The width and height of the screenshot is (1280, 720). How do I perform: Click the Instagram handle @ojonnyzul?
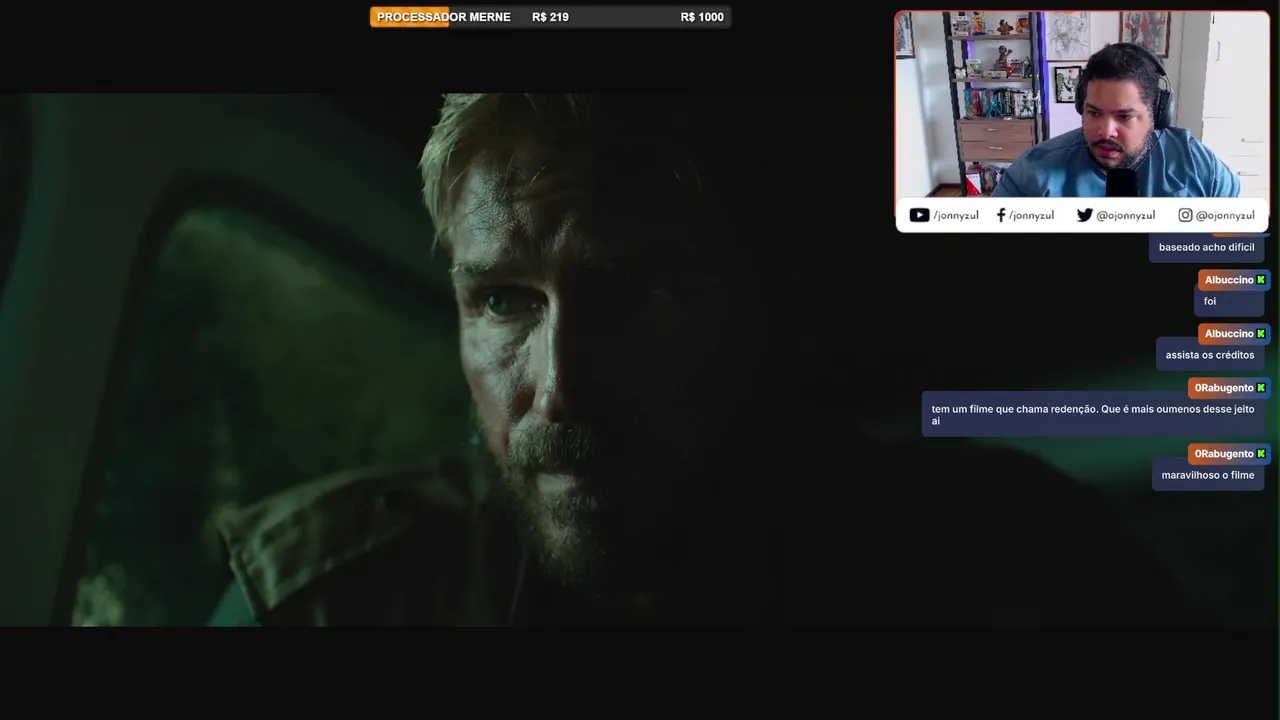point(1225,215)
